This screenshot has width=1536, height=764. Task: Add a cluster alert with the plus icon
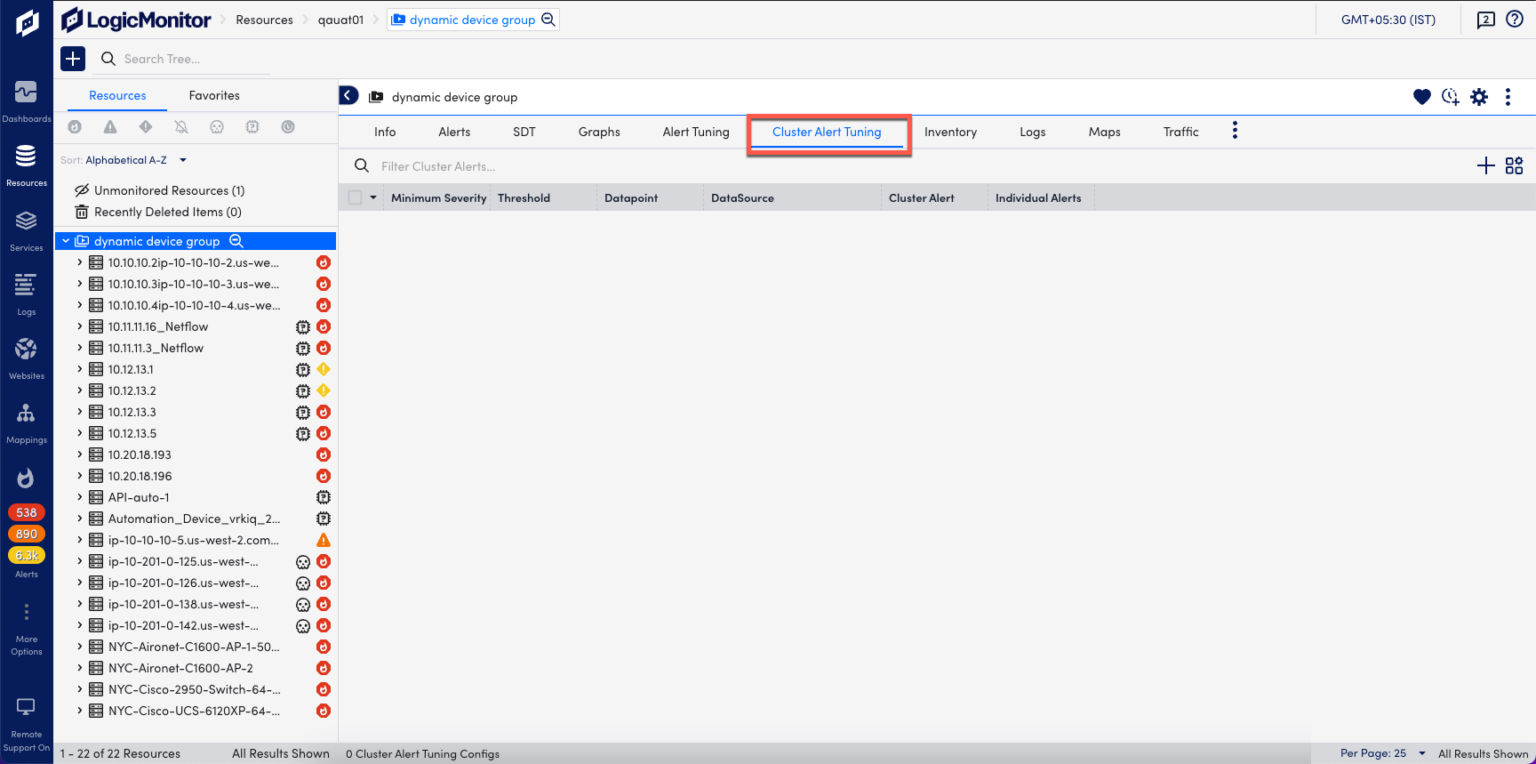[x=1485, y=166]
